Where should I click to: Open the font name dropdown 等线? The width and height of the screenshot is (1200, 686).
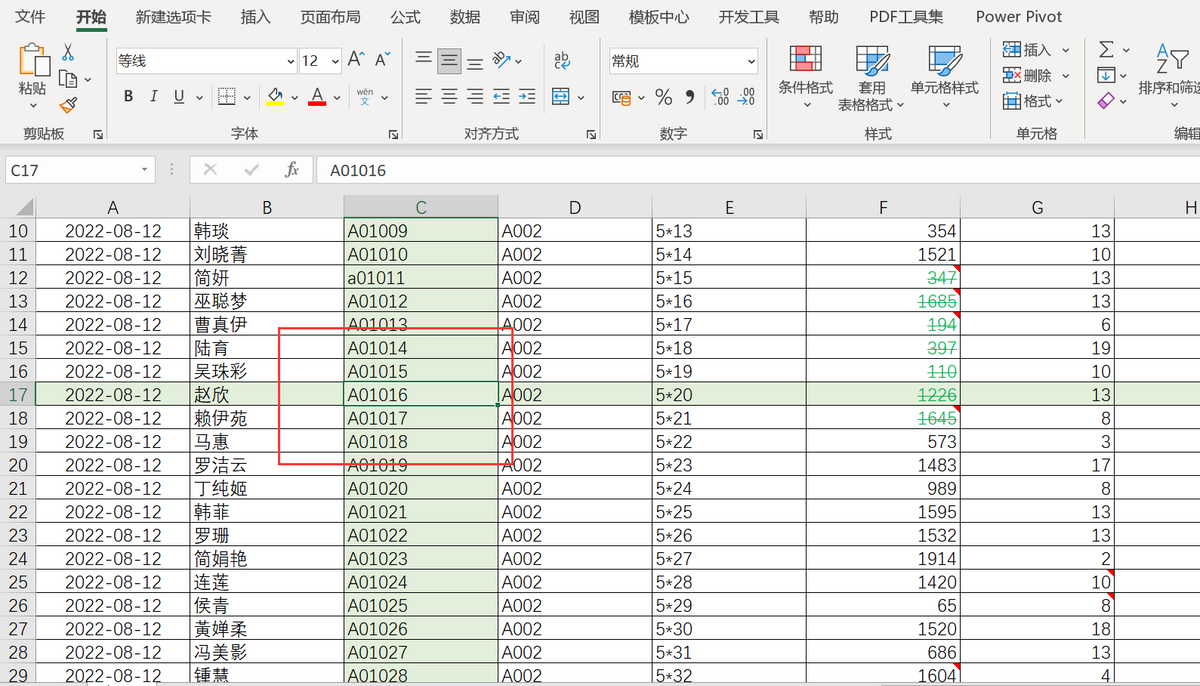click(x=290, y=61)
